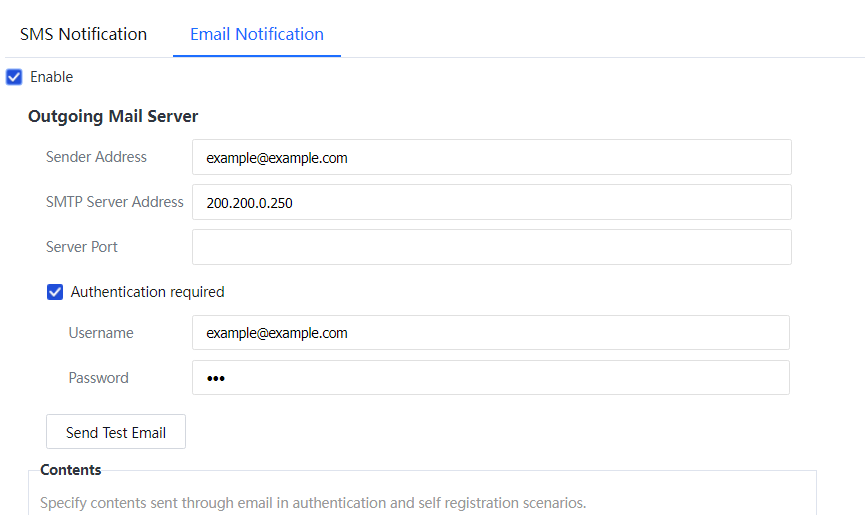865x515 pixels.
Task: Click the Sender Address input field
Action: click(491, 157)
